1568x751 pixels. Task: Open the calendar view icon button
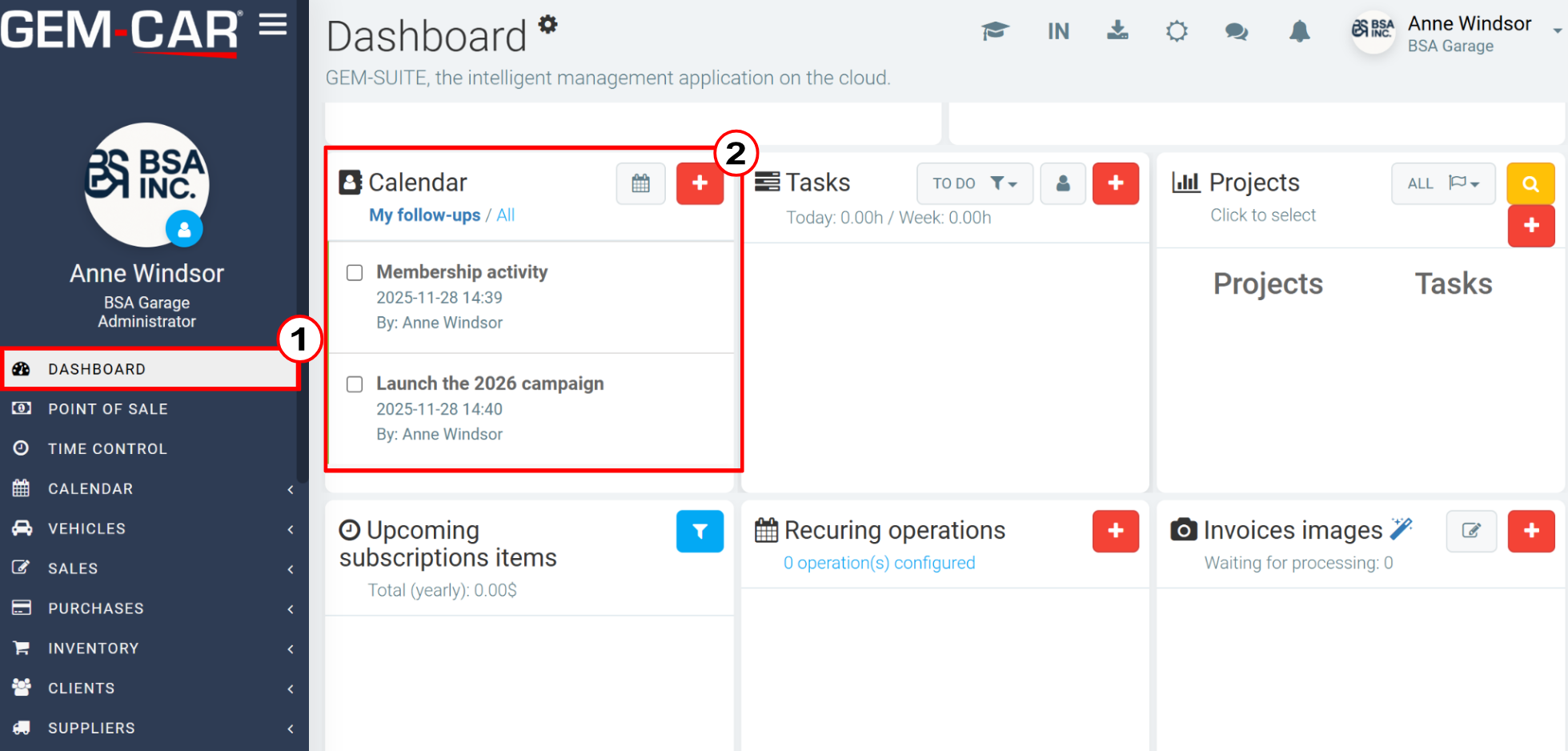pos(640,183)
